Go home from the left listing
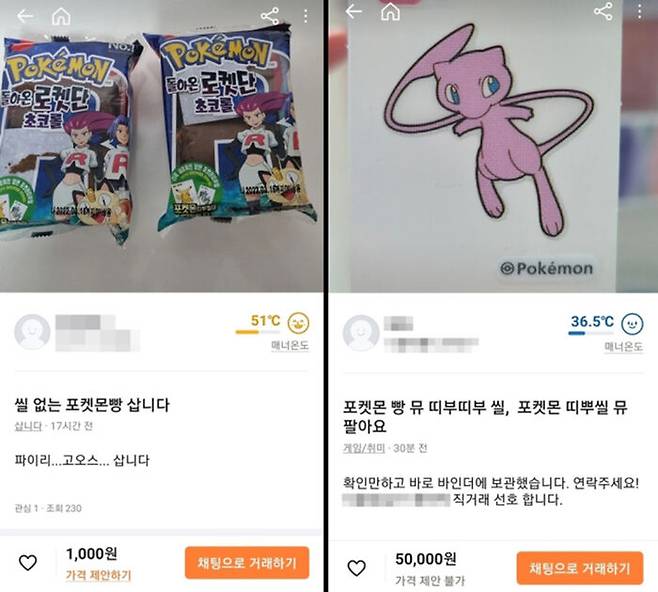 pyautogui.click(x=61, y=17)
